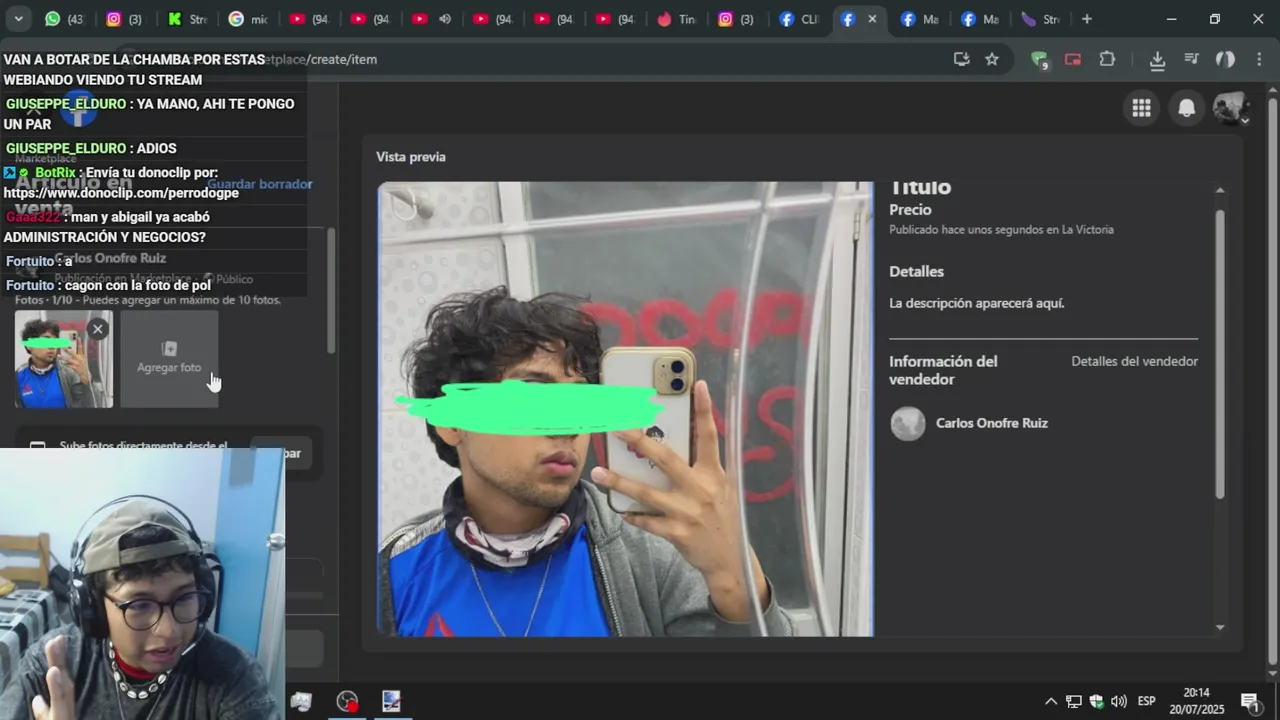The height and width of the screenshot is (720, 1280).
Task: Click 'Publicado hace unos segundos en La Victoria'
Action: pyautogui.click(x=1001, y=230)
